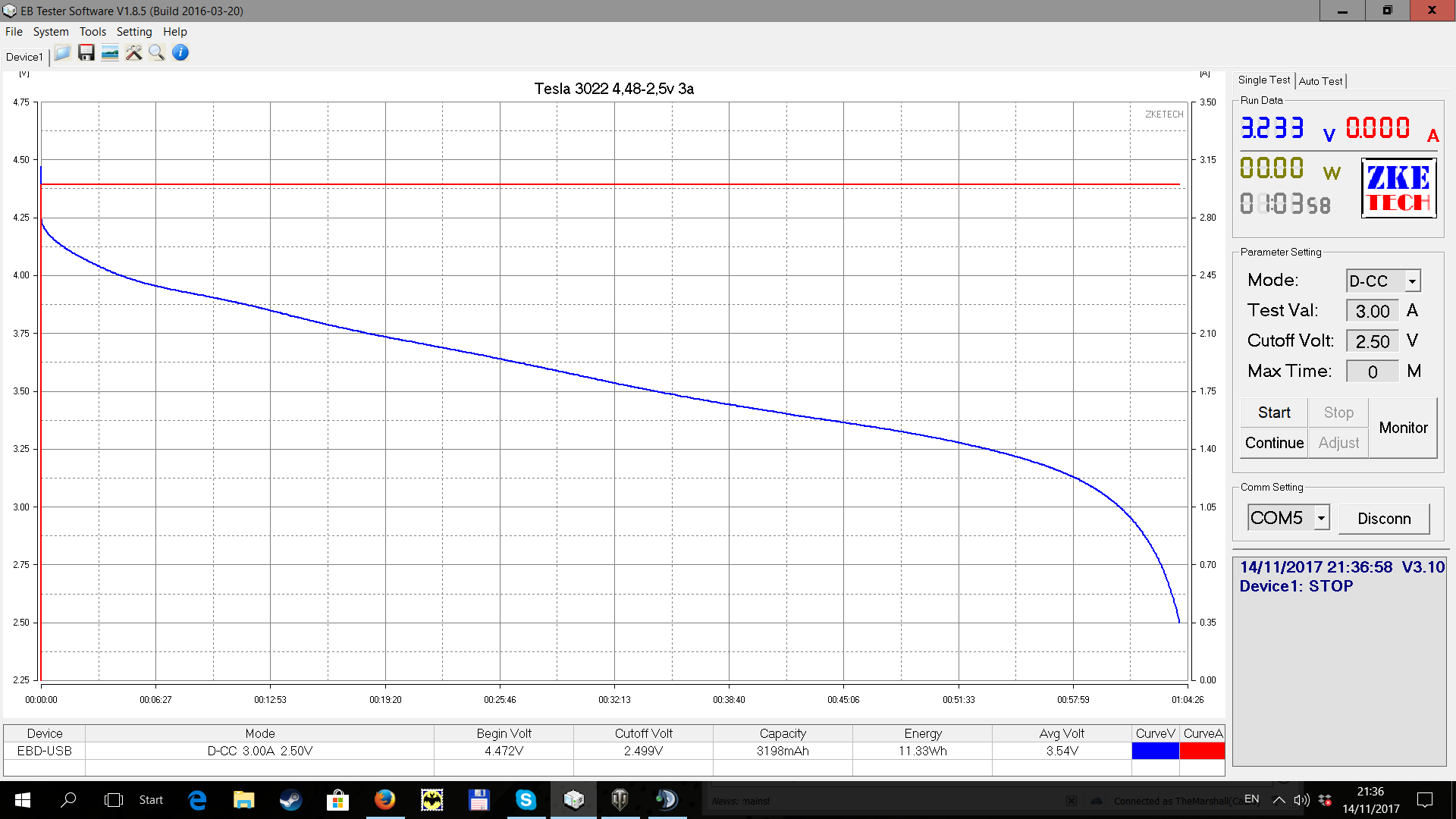Viewport: 1456px width, 819px height.
Task: Click the Cutoff Volt input field
Action: 1372,341
